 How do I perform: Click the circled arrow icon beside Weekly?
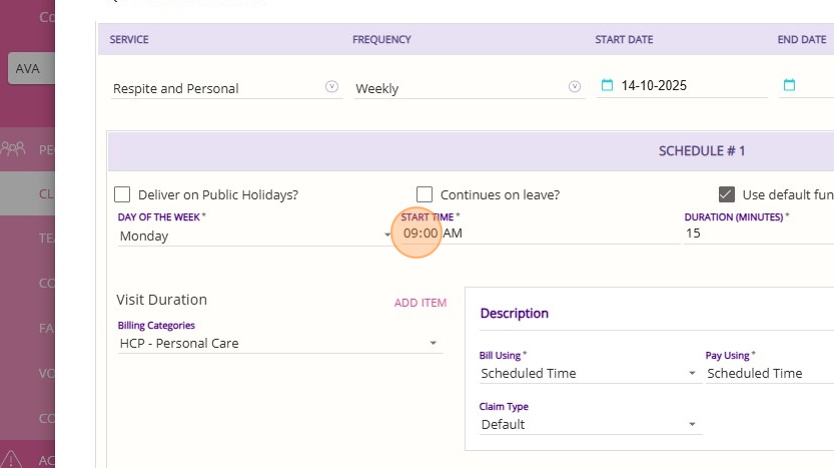coord(575,87)
